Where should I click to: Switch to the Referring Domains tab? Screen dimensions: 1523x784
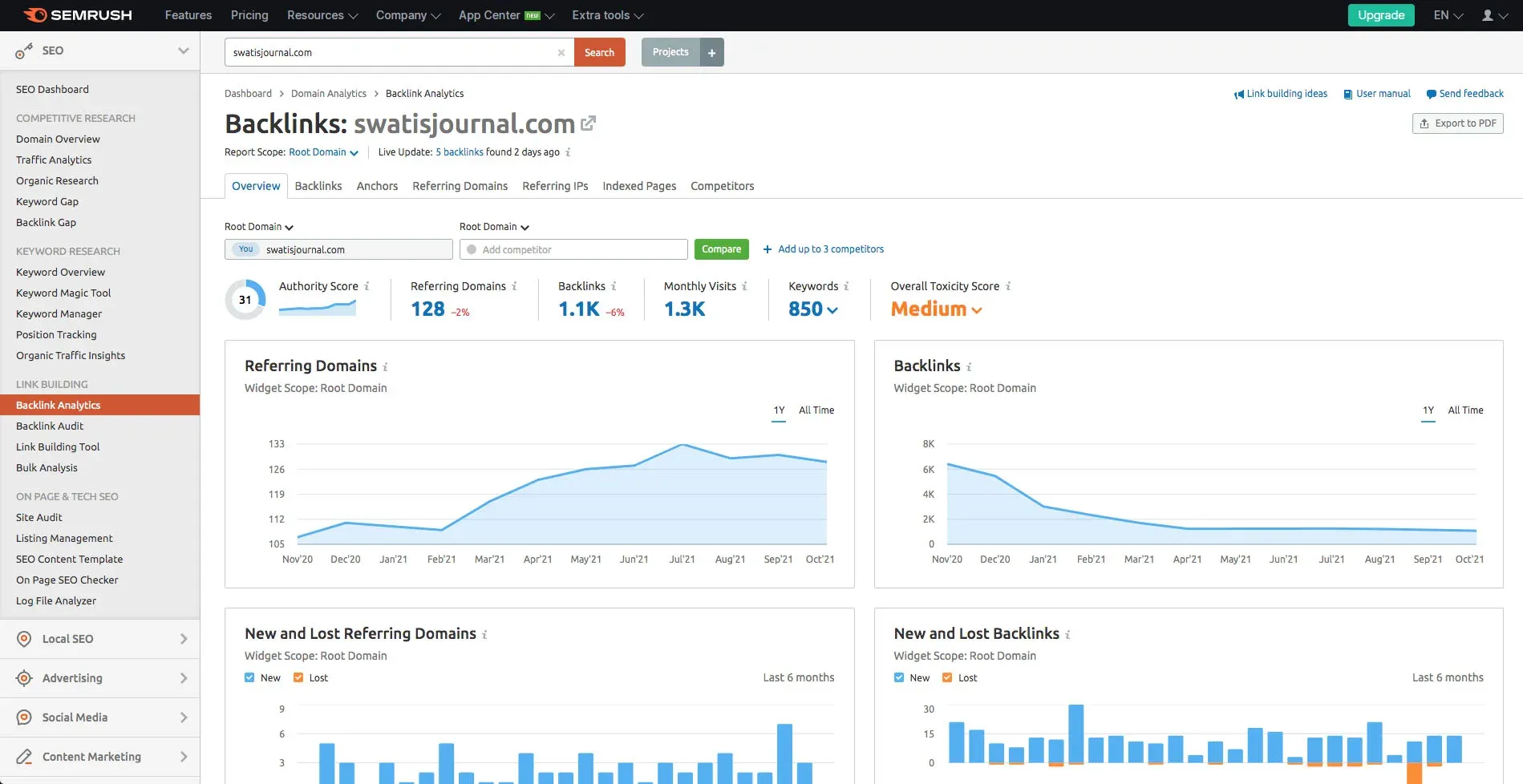pos(460,186)
